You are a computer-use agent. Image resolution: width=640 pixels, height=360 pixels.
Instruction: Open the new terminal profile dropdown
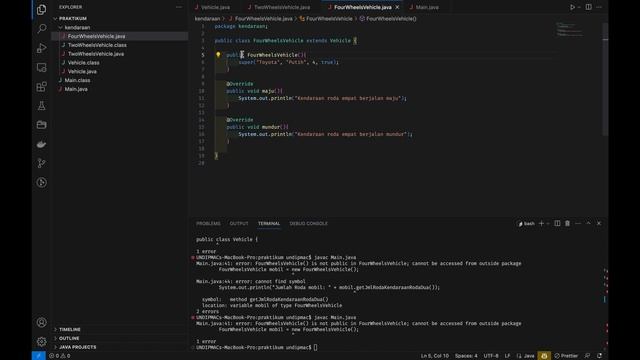pos(548,223)
